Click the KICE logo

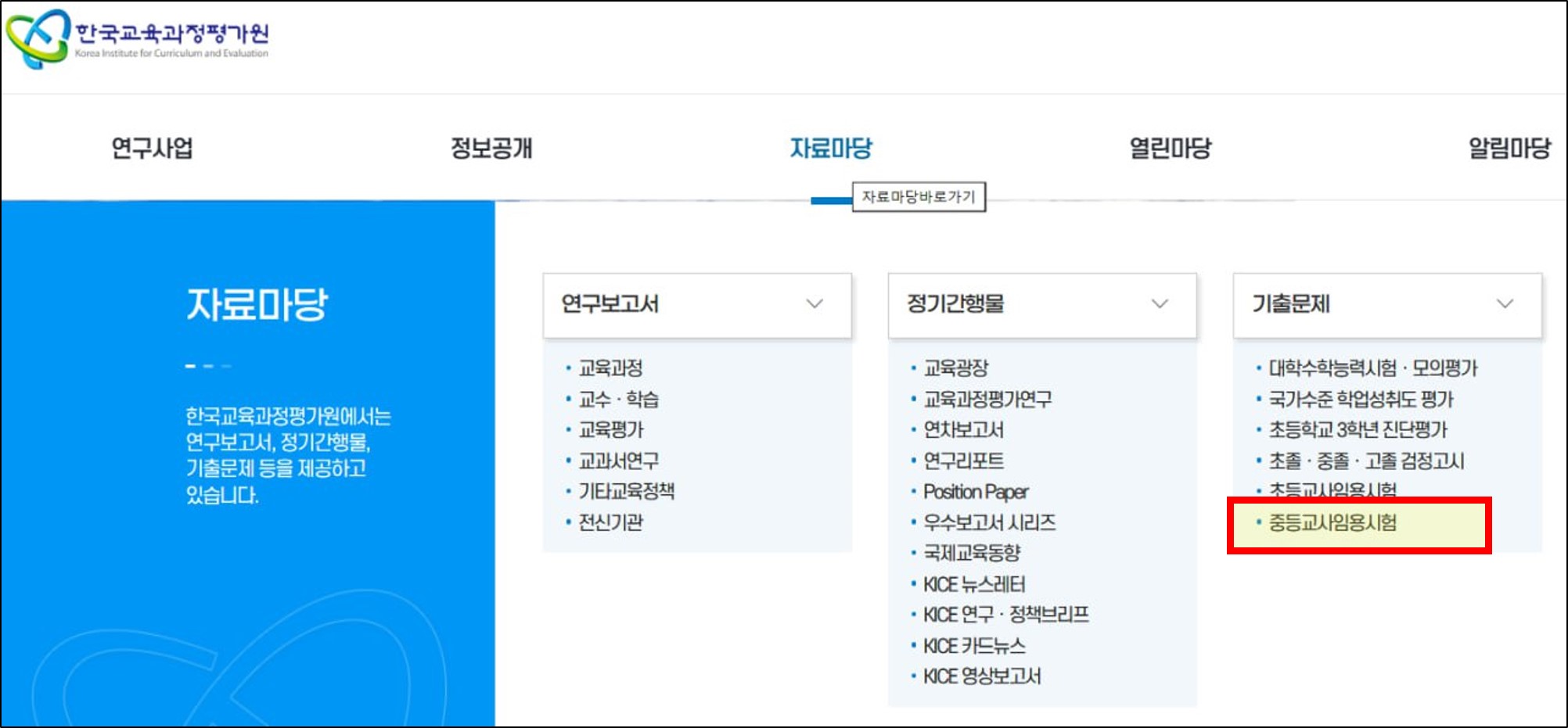(x=141, y=35)
